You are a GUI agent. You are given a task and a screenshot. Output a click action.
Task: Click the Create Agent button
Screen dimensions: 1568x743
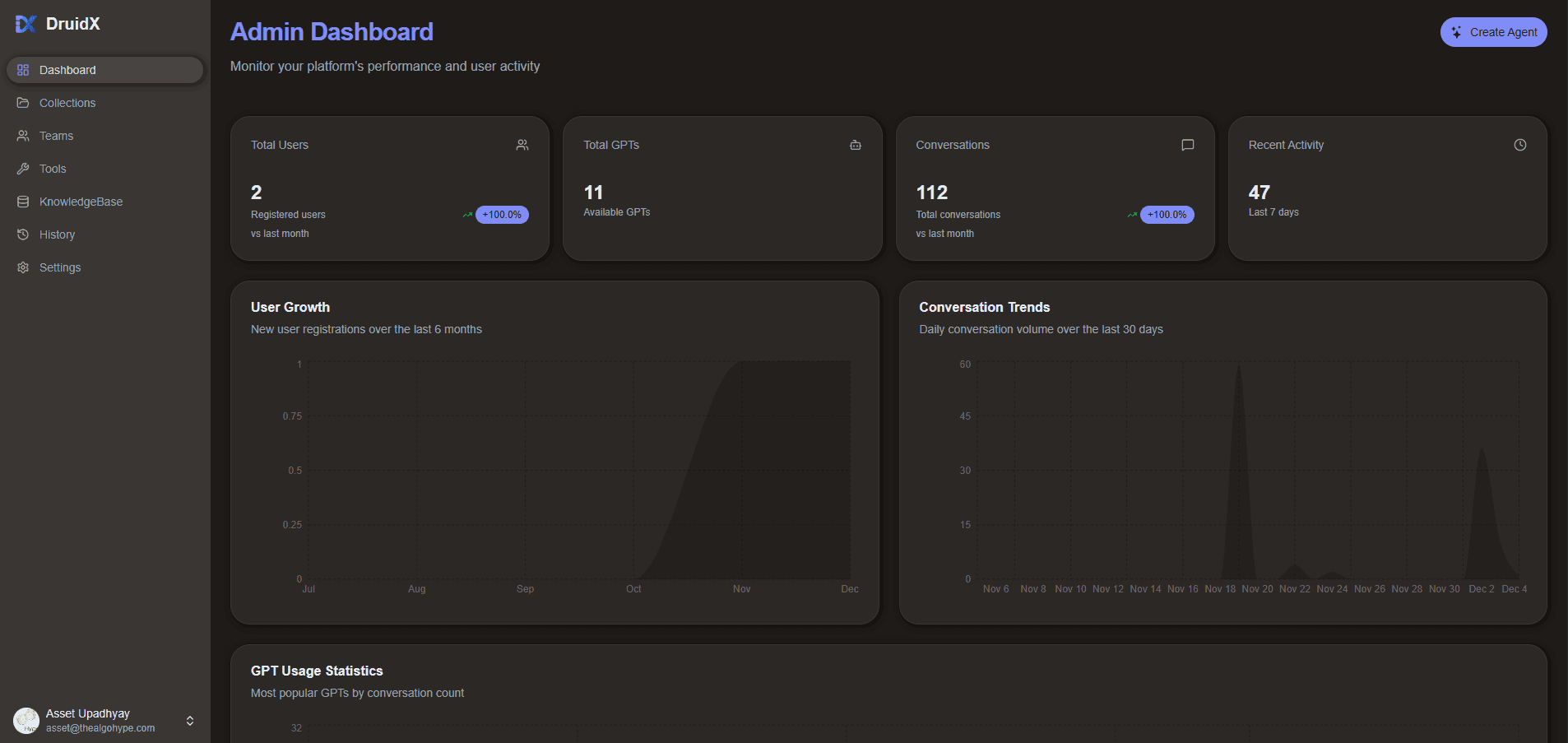click(x=1493, y=32)
